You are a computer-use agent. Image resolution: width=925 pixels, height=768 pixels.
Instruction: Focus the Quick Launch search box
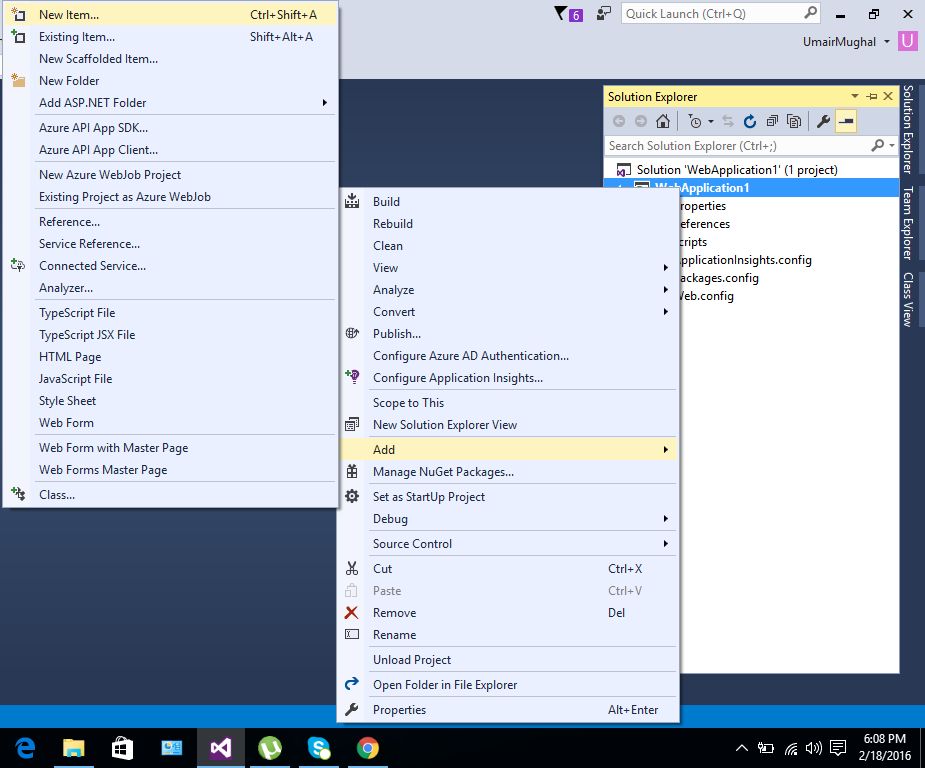(x=720, y=14)
